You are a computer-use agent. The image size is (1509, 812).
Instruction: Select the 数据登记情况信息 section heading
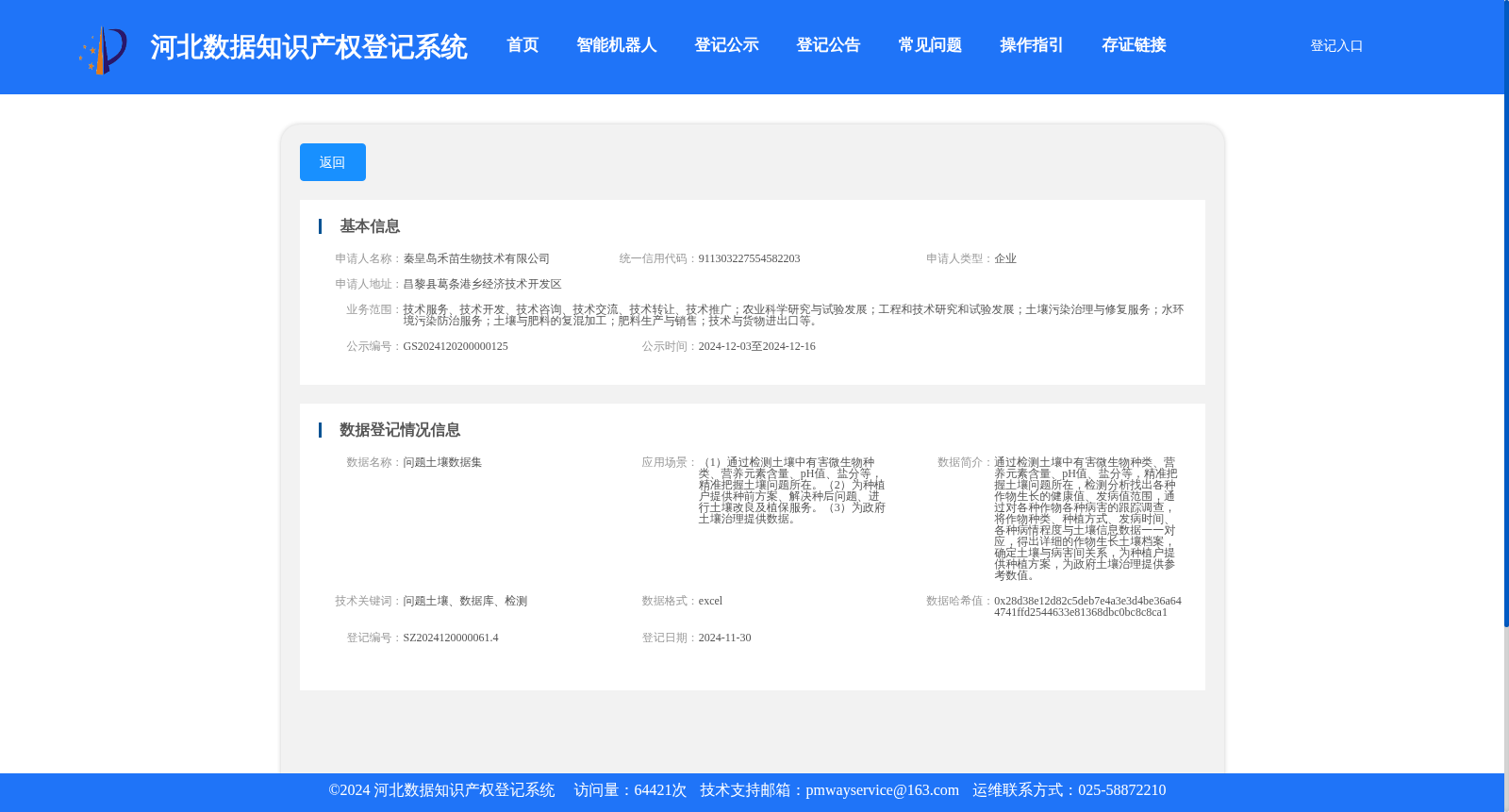[400, 430]
